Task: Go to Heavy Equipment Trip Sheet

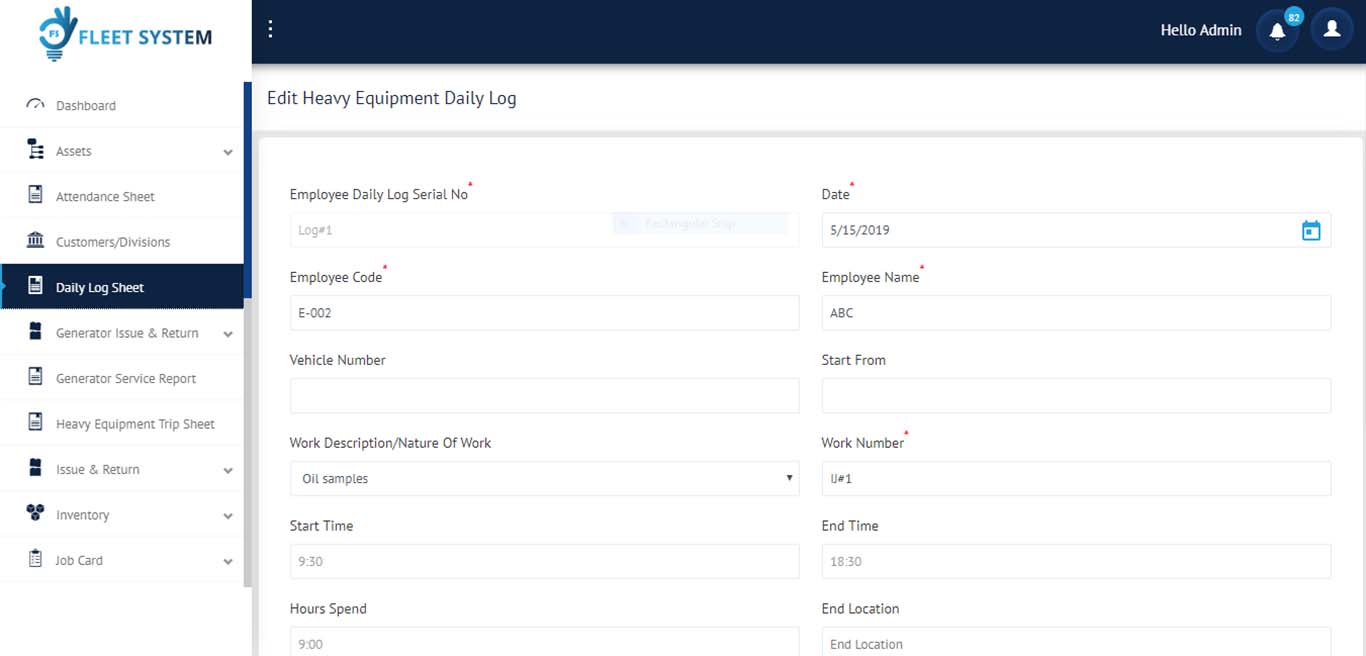Action: coord(135,424)
